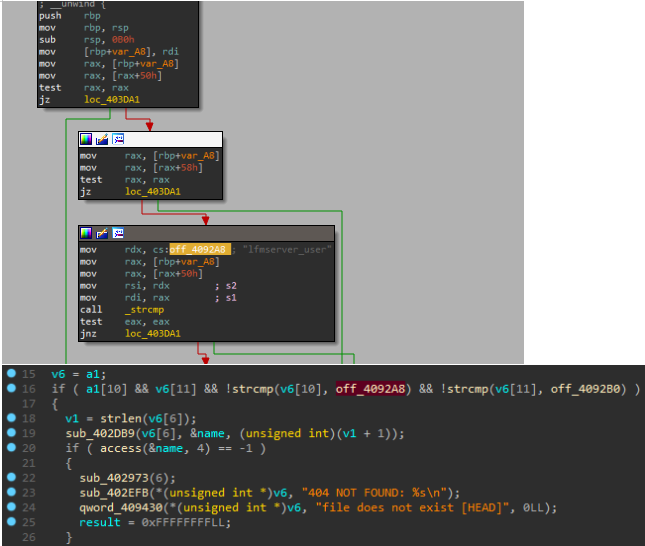Click loc_403DA1 after jnz instruction
This screenshot has height=546, width=645.
(153, 334)
